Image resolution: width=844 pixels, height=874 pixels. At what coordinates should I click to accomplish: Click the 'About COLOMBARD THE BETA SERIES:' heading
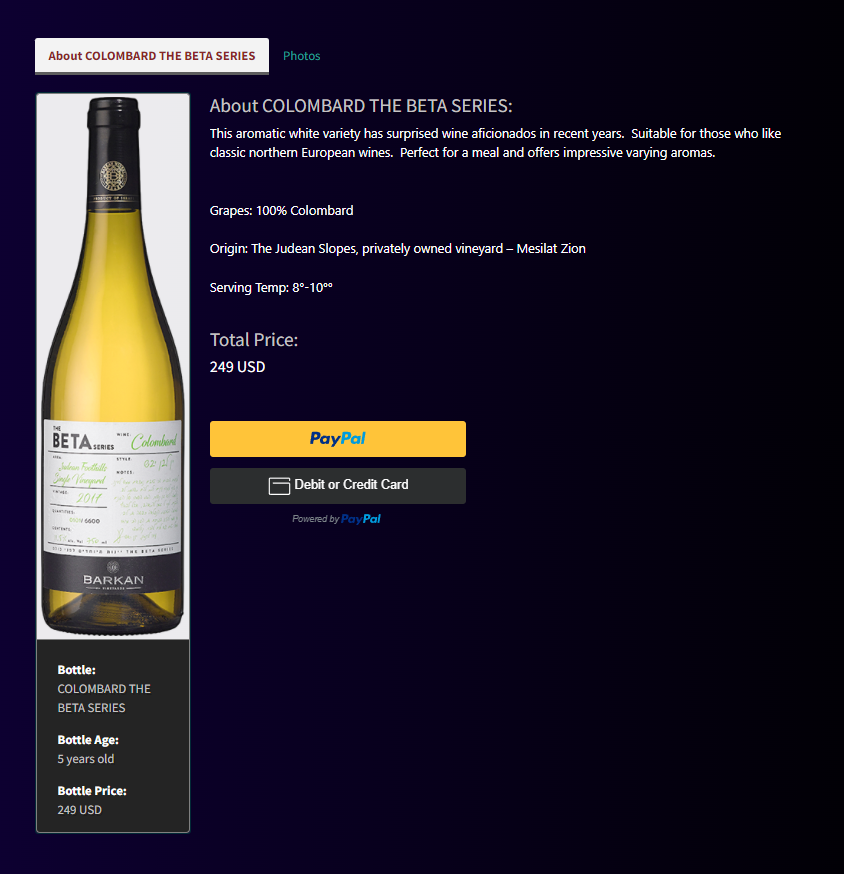[361, 106]
